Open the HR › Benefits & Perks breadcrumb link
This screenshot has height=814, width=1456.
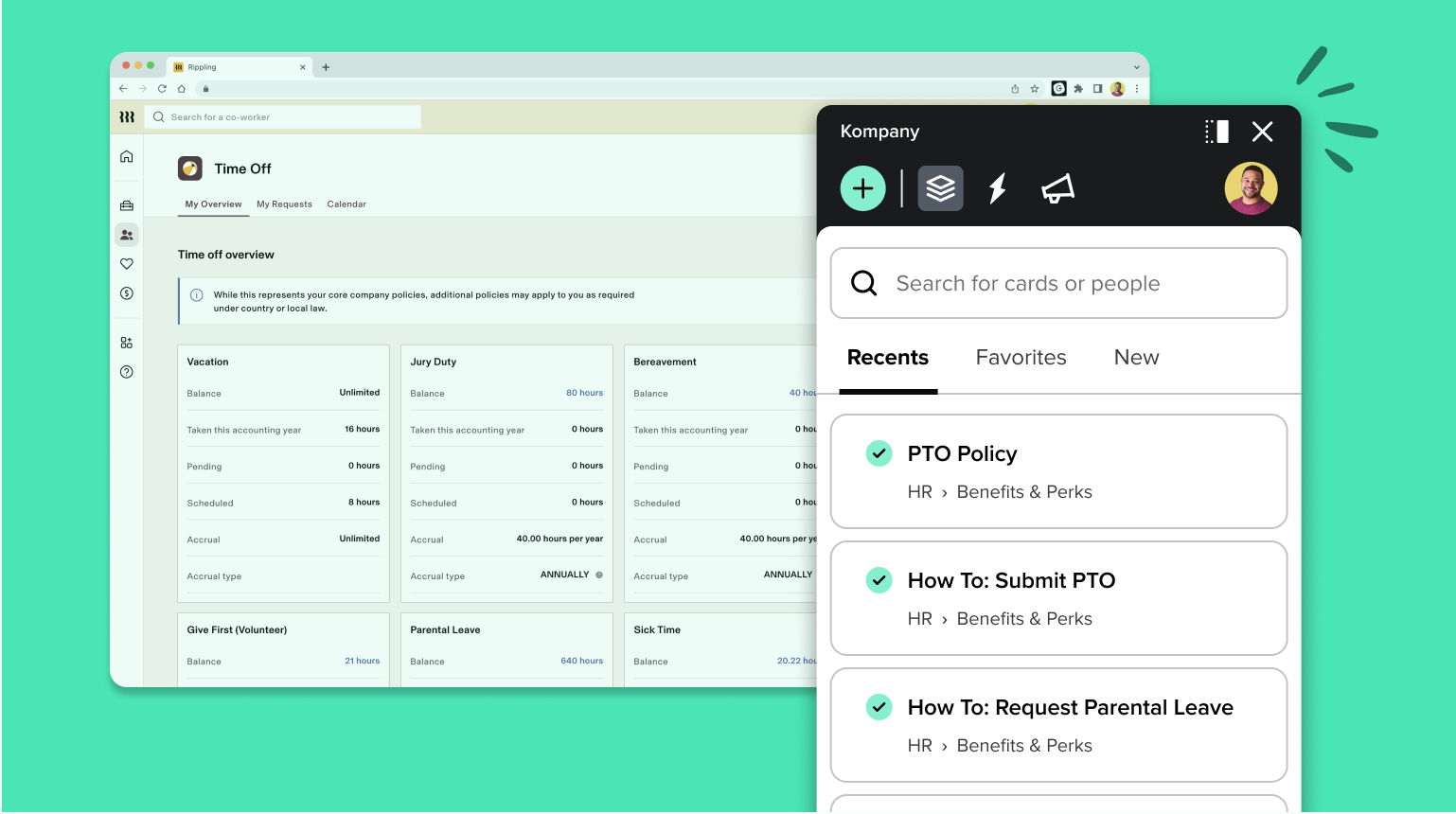pyautogui.click(x=1000, y=491)
